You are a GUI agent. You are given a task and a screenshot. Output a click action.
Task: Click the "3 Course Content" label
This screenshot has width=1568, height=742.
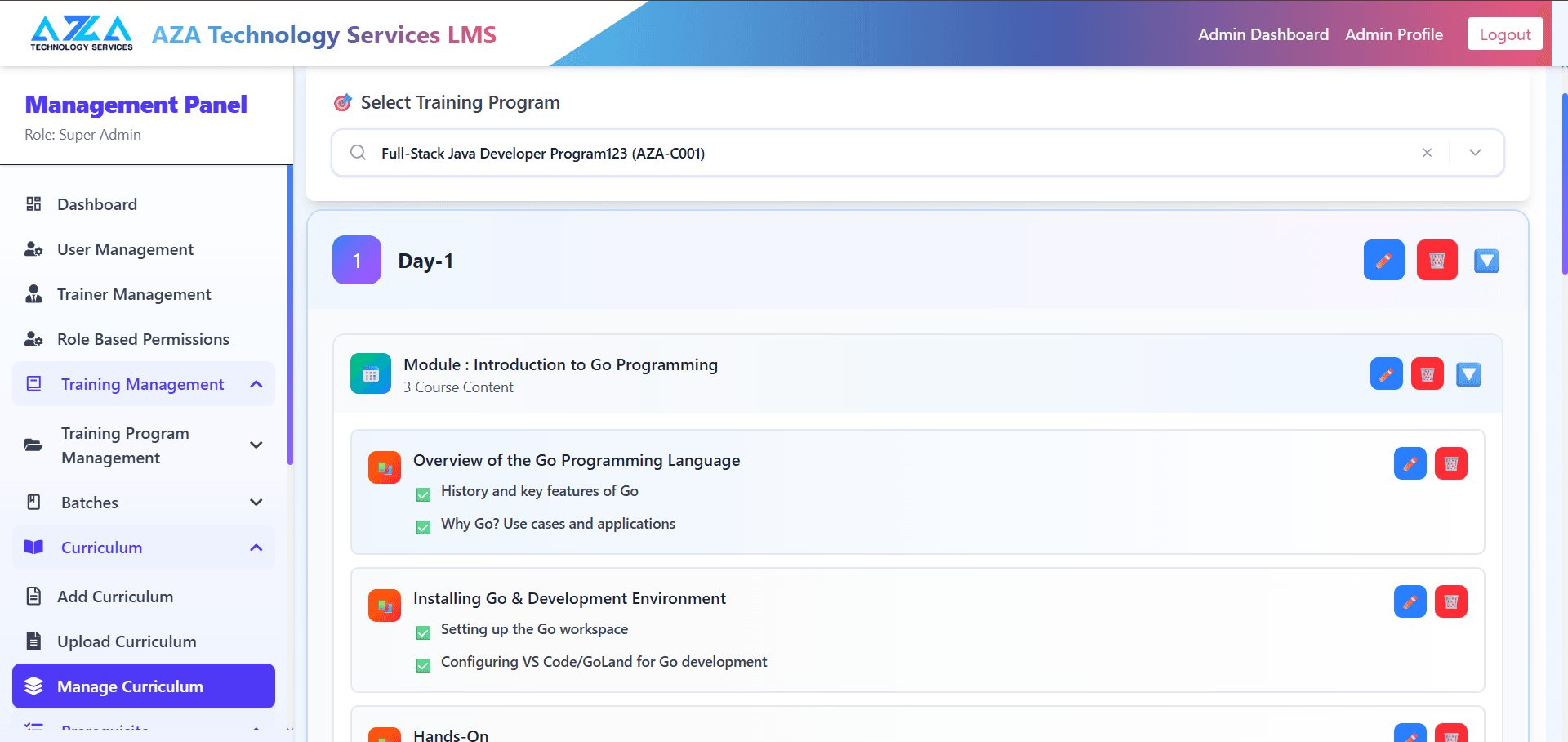coord(458,387)
